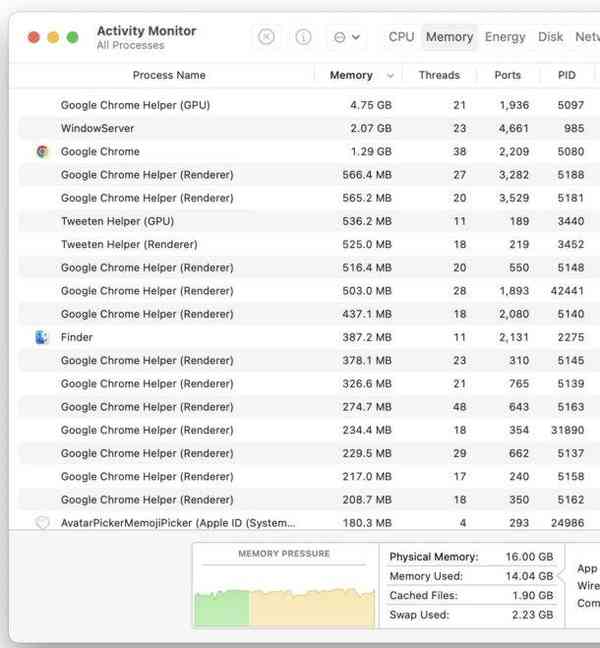The image size is (600, 648).
Task: Select Chrome Helper (Renderer) using 565.2 MB
Action: (x=309, y=198)
